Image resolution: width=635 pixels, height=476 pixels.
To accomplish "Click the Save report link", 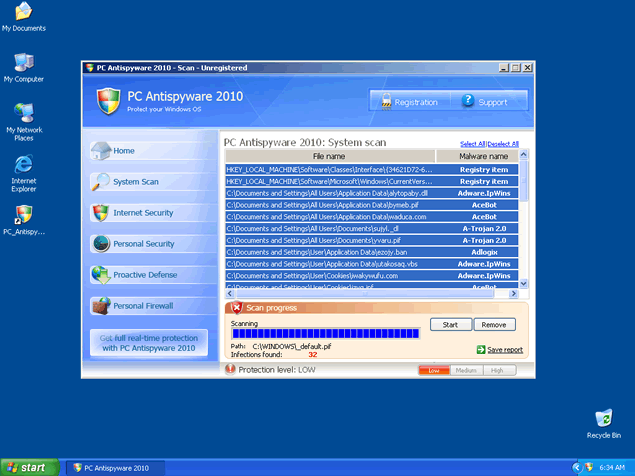I will click(504, 350).
